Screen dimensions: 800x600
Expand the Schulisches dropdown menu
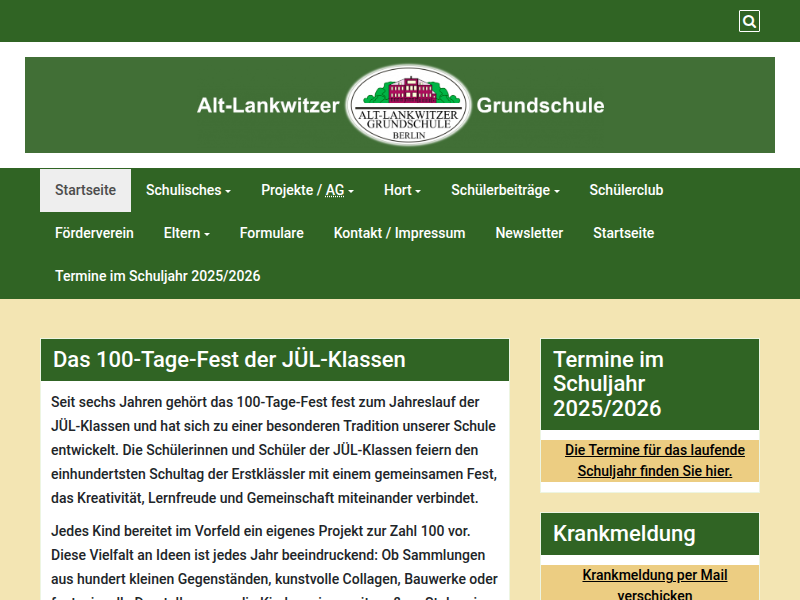[188, 190]
